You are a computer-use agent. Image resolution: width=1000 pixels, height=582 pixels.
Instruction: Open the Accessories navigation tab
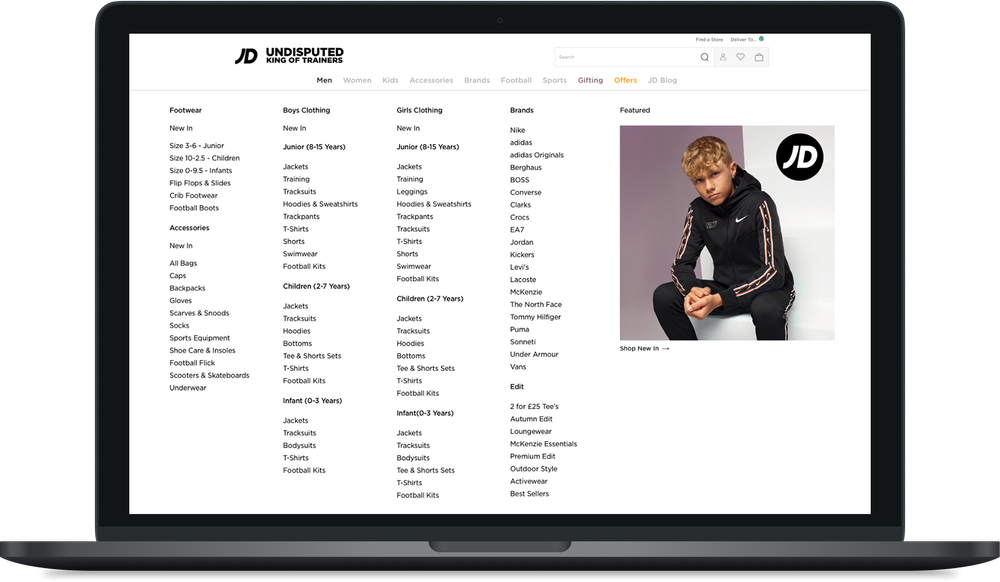[431, 80]
